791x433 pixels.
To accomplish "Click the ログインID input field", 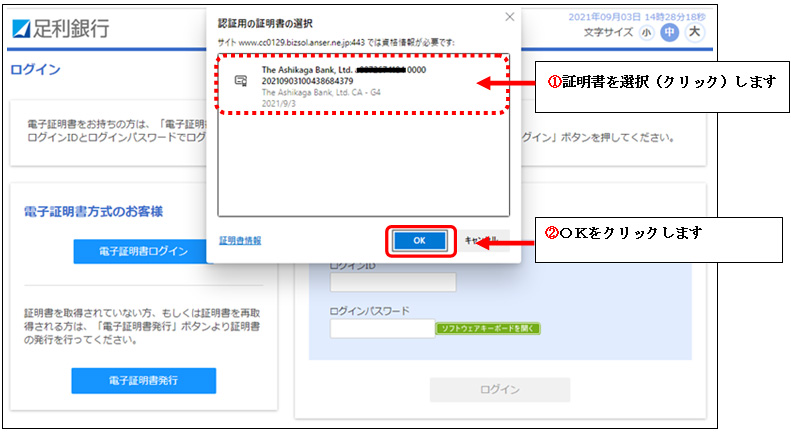I will click(393, 282).
